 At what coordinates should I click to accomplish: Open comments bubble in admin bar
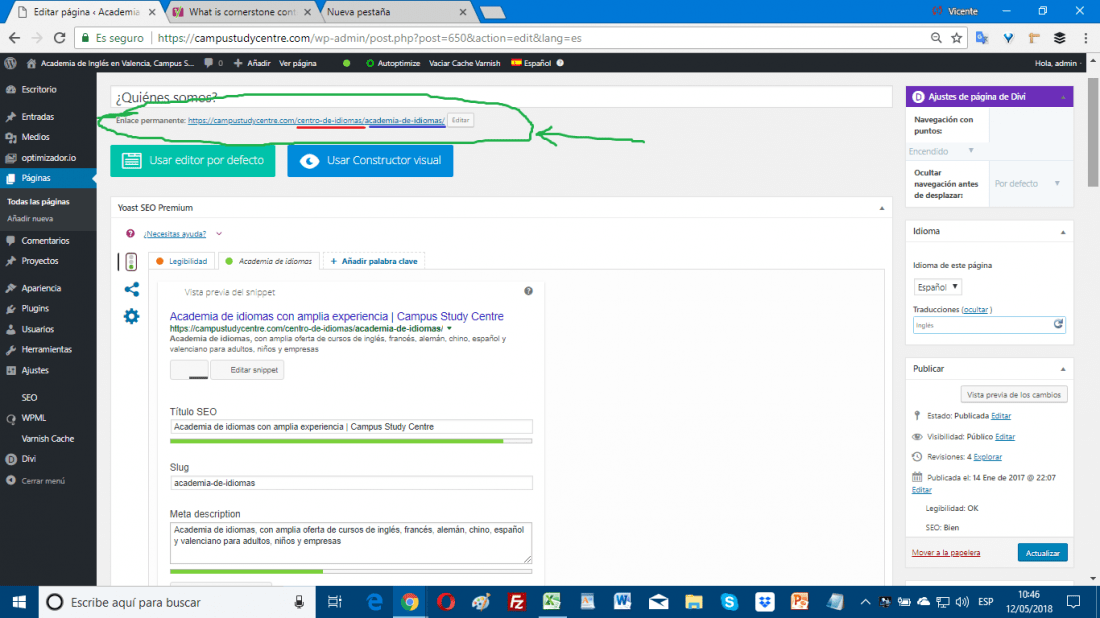(x=208, y=63)
